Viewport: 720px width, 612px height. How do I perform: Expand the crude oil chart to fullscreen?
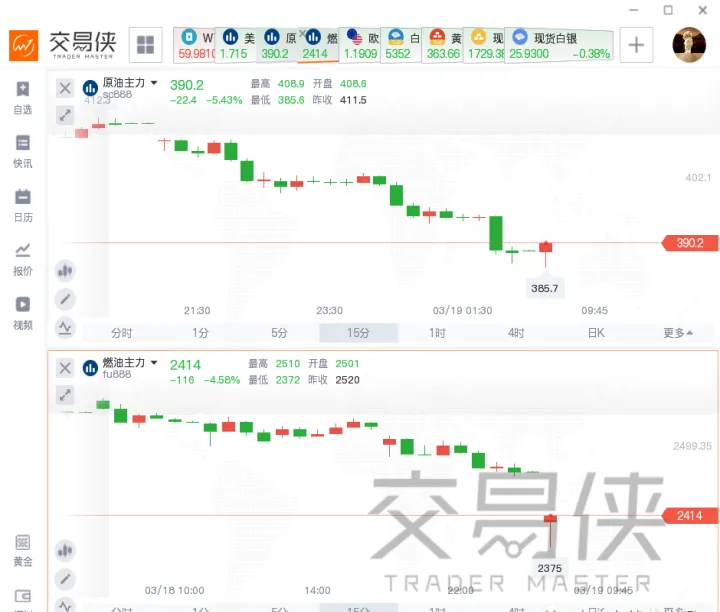click(x=65, y=115)
